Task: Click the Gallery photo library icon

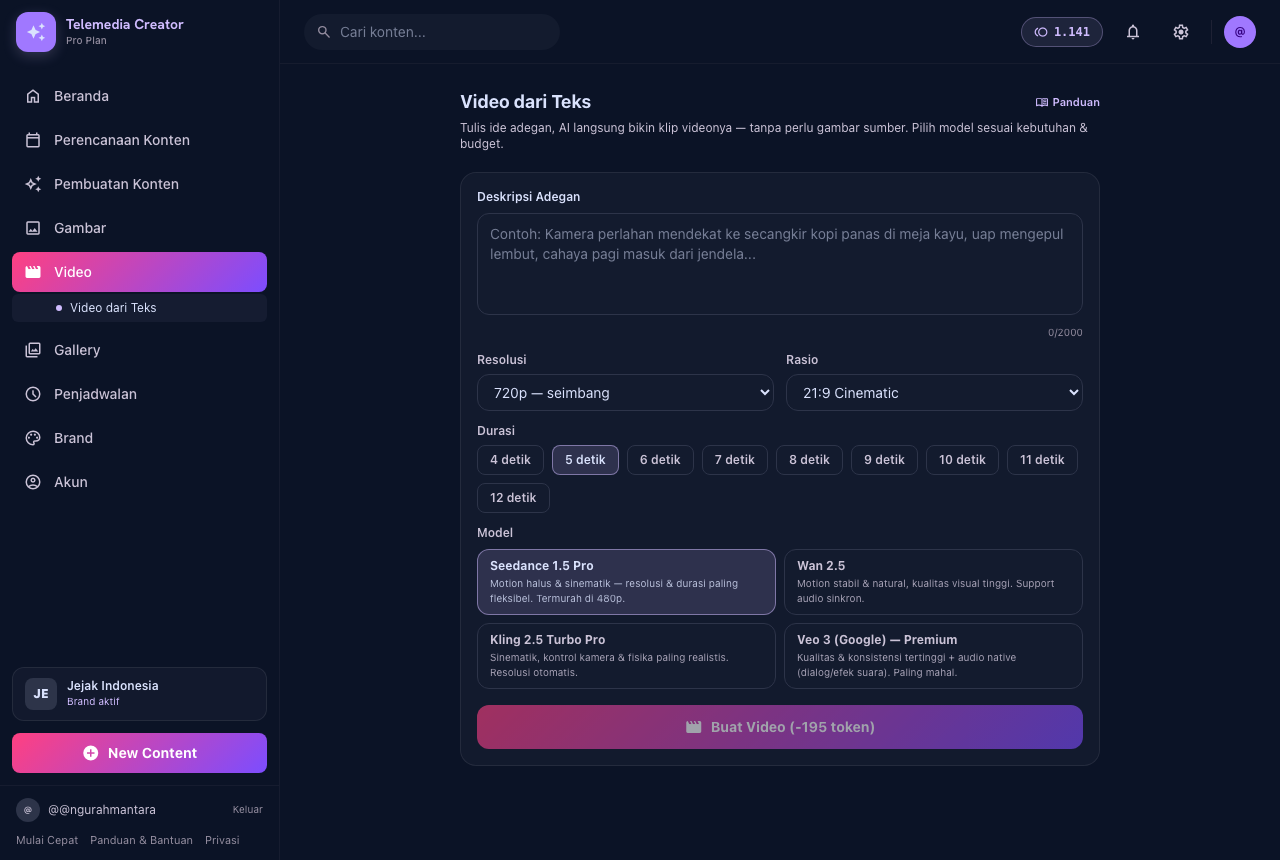Action: [33, 350]
